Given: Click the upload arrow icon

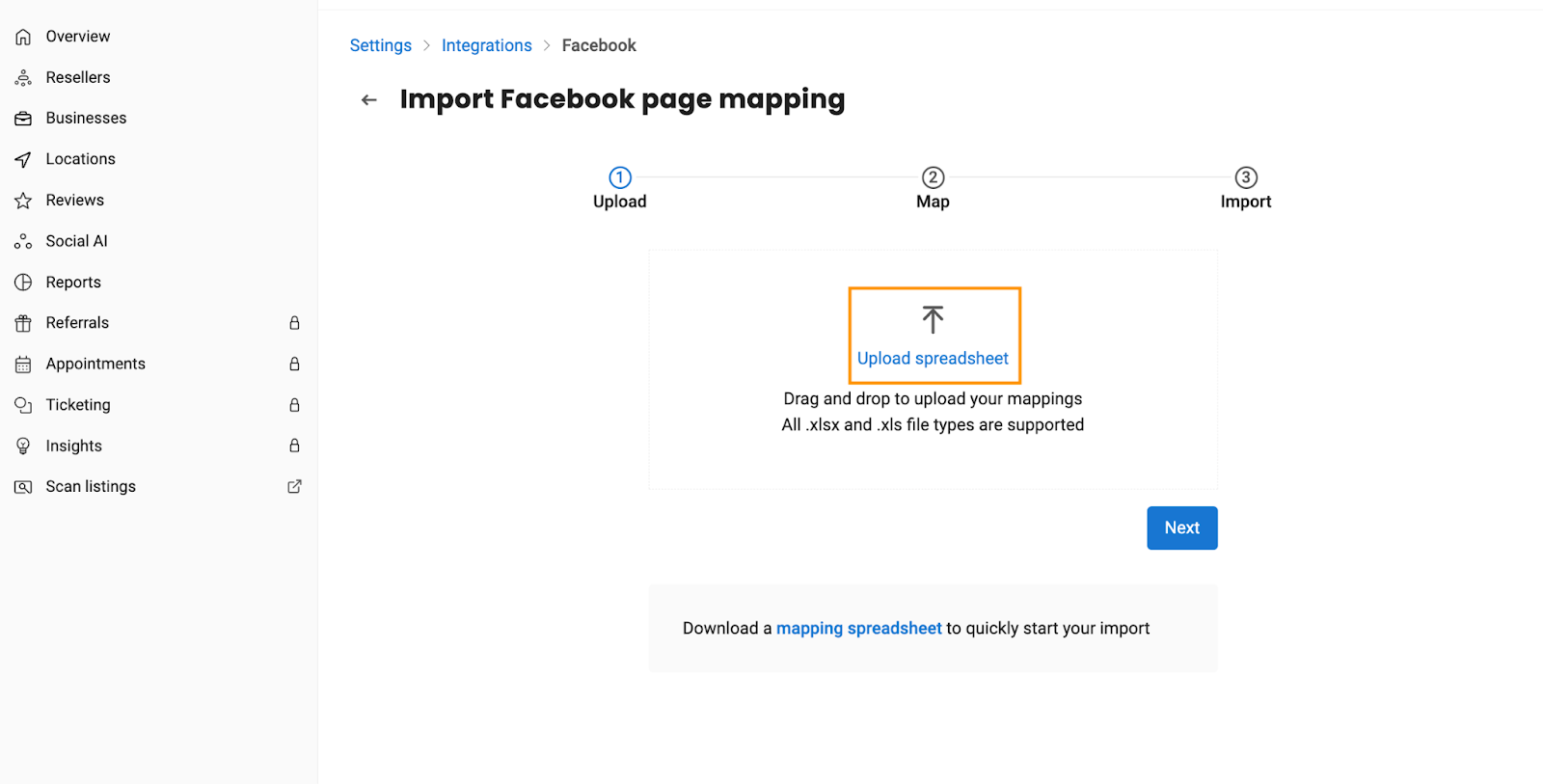Looking at the screenshot, I should point(933,319).
